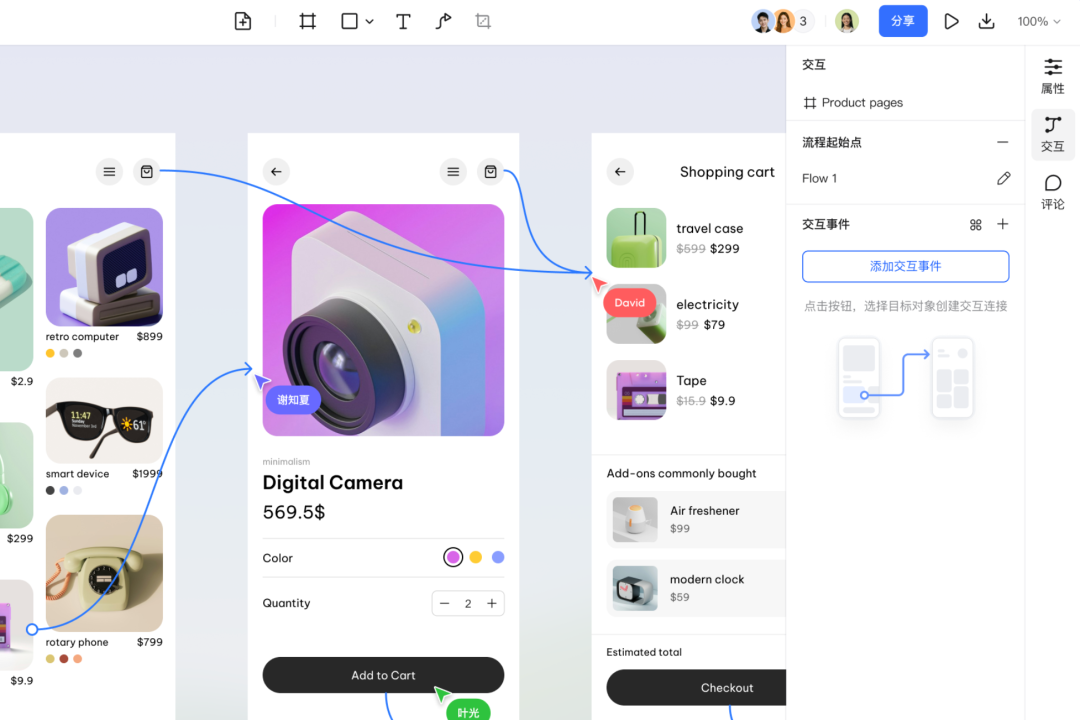Edit Flow 1 name with pencil icon

[1003, 178]
